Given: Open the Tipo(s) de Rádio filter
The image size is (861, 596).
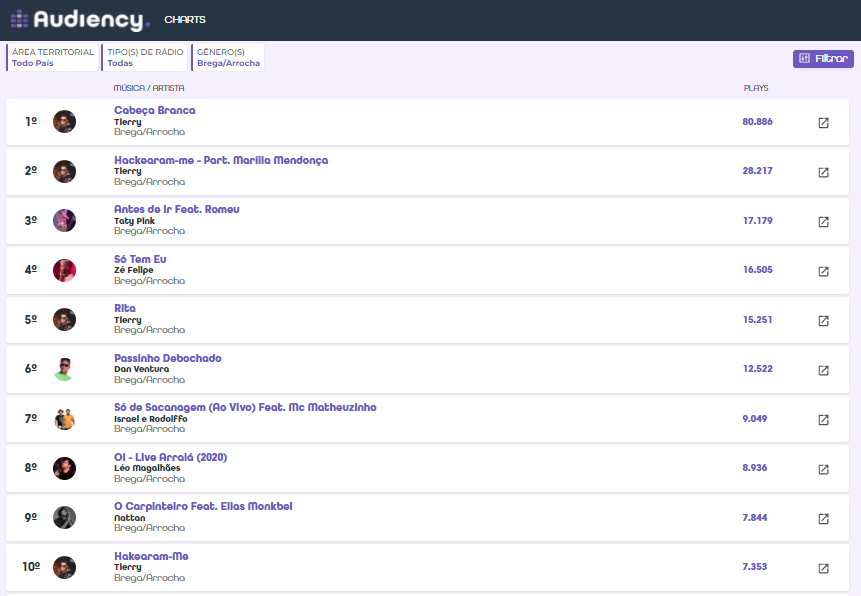Looking at the screenshot, I should click(145, 58).
